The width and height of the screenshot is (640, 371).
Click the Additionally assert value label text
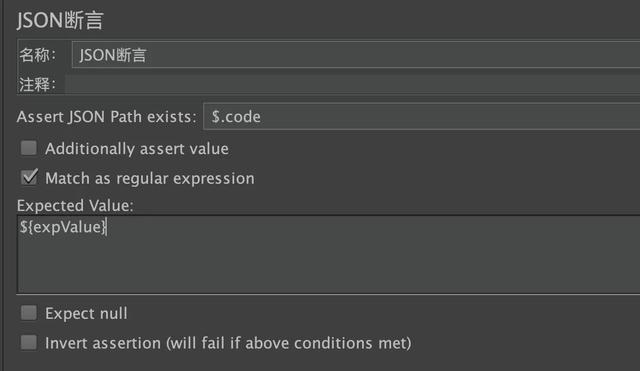[x=137, y=149]
